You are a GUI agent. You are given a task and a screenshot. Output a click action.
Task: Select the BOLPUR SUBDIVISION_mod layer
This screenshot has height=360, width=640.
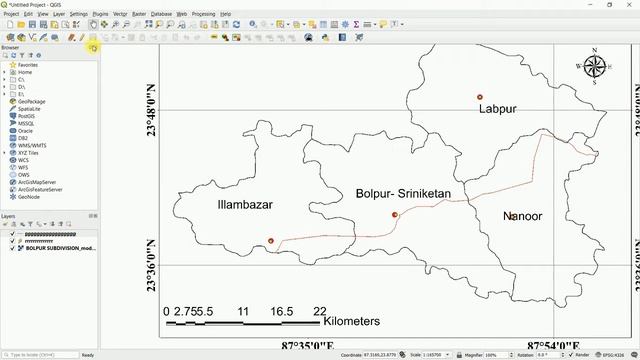click(61, 248)
